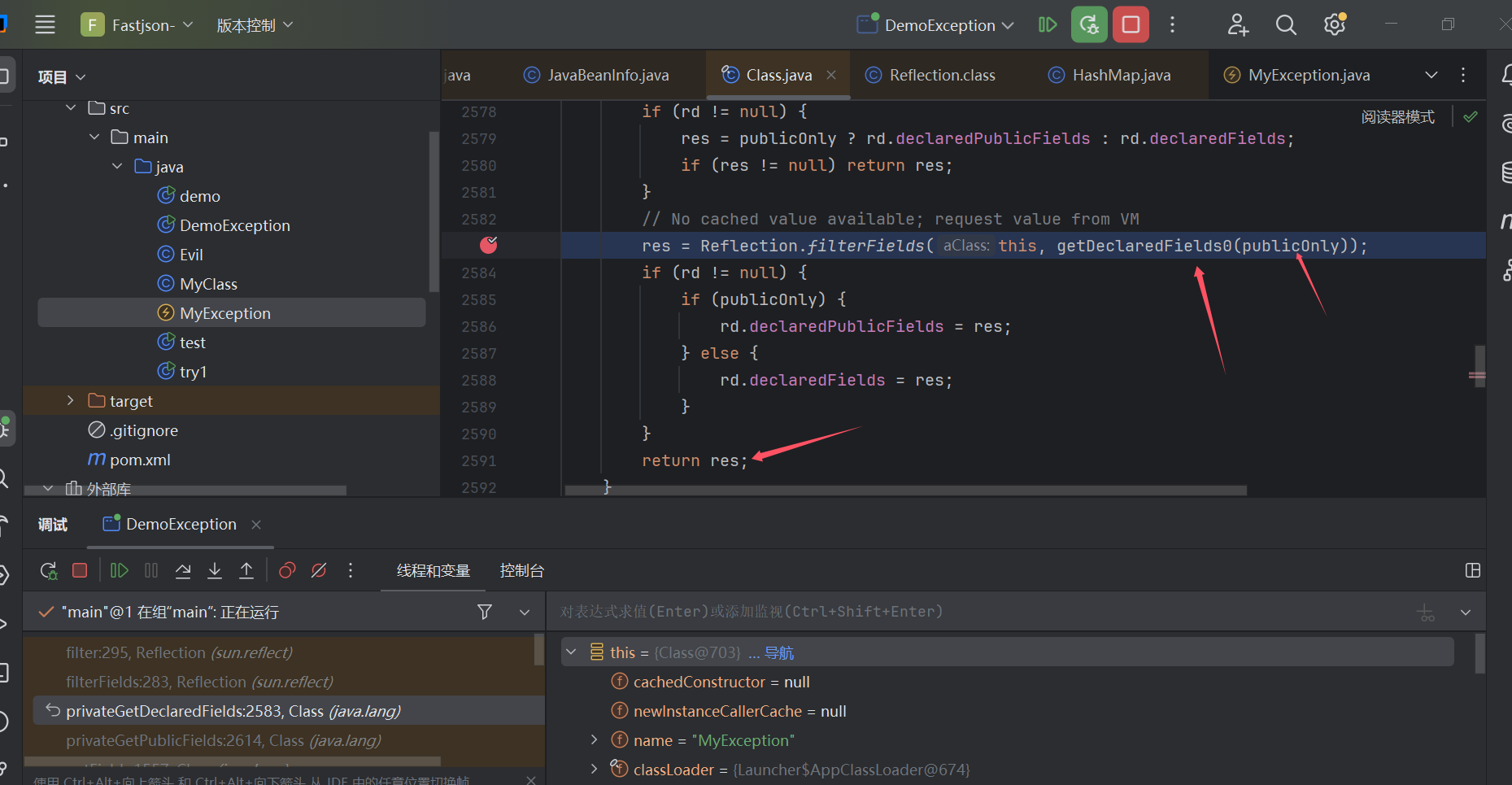The image size is (1512, 785).
Task: Open Search Everywhere magnifier
Action: tap(1286, 25)
